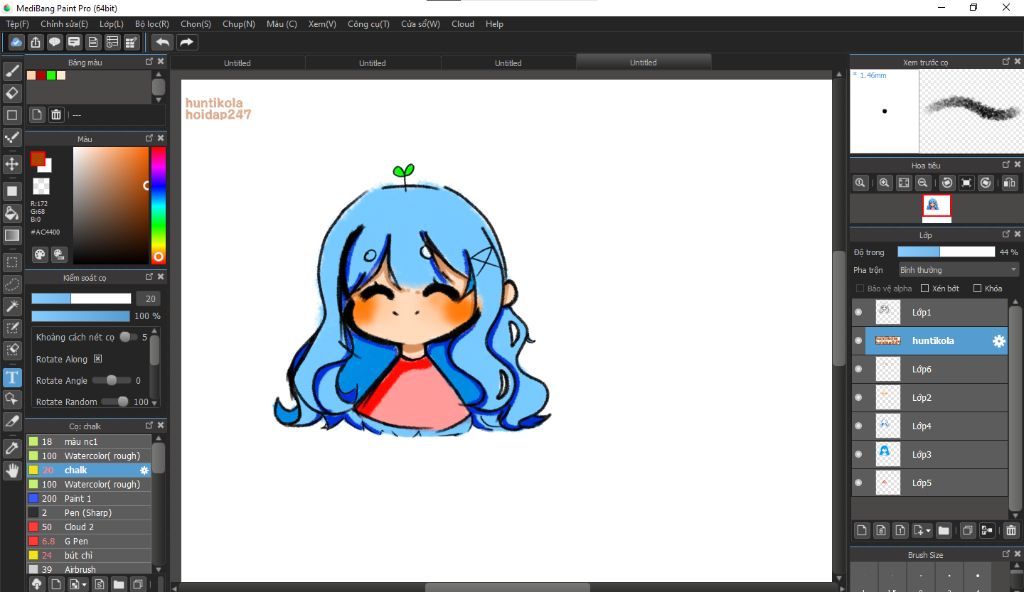This screenshot has height=592, width=1024.
Task: Open the Lớp(L) menu
Action: 111,24
